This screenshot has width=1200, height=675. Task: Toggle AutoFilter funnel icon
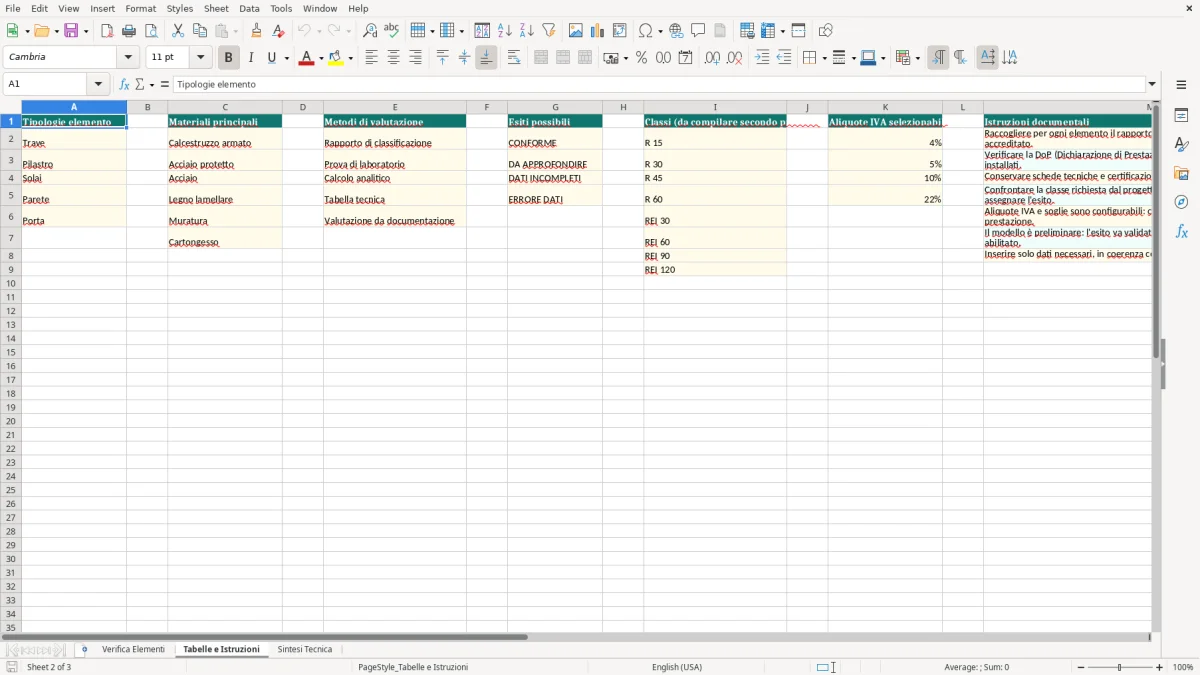pyautogui.click(x=549, y=31)
